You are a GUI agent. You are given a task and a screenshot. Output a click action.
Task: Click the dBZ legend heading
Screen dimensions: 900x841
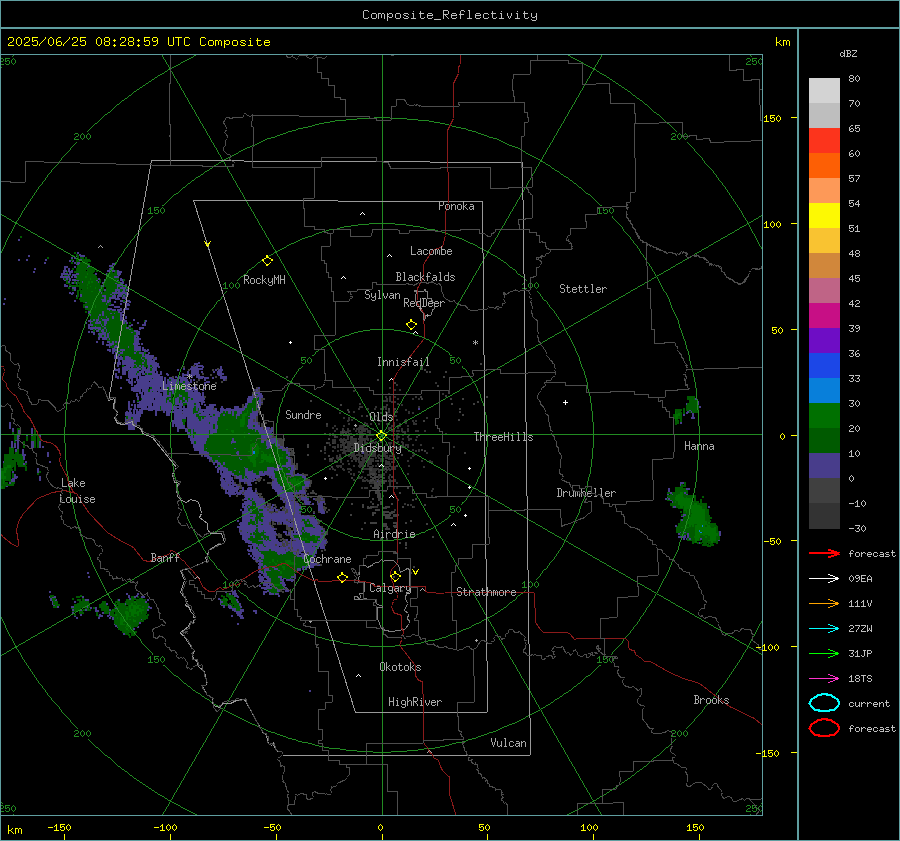[x=848, y=54]
